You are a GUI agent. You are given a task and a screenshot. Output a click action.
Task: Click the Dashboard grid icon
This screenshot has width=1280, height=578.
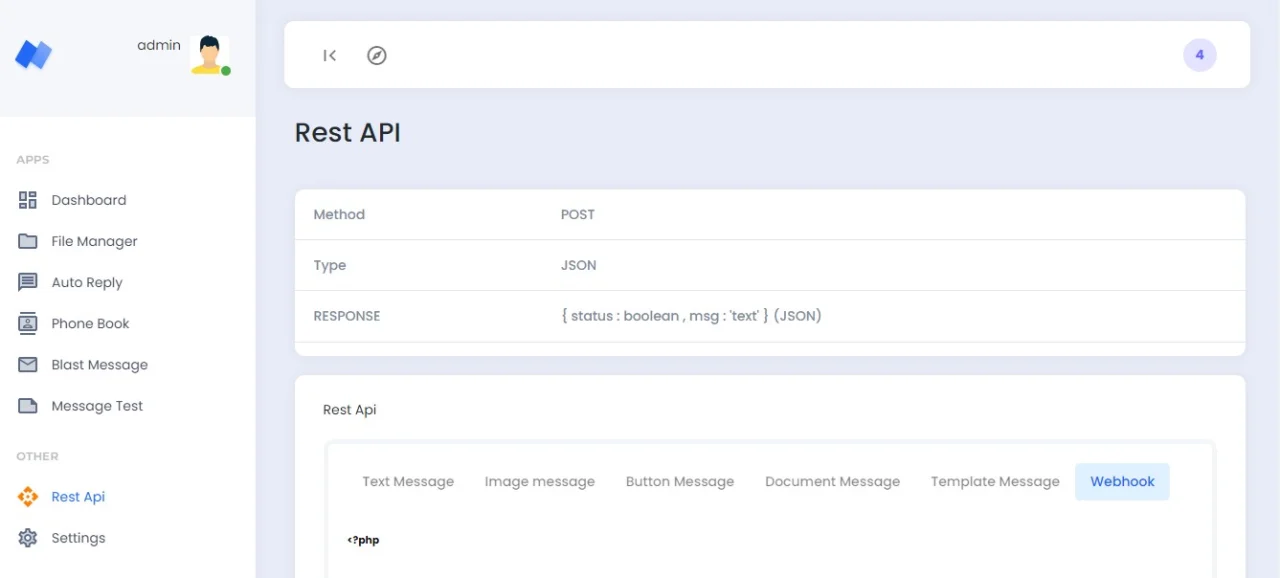(28, 200)
